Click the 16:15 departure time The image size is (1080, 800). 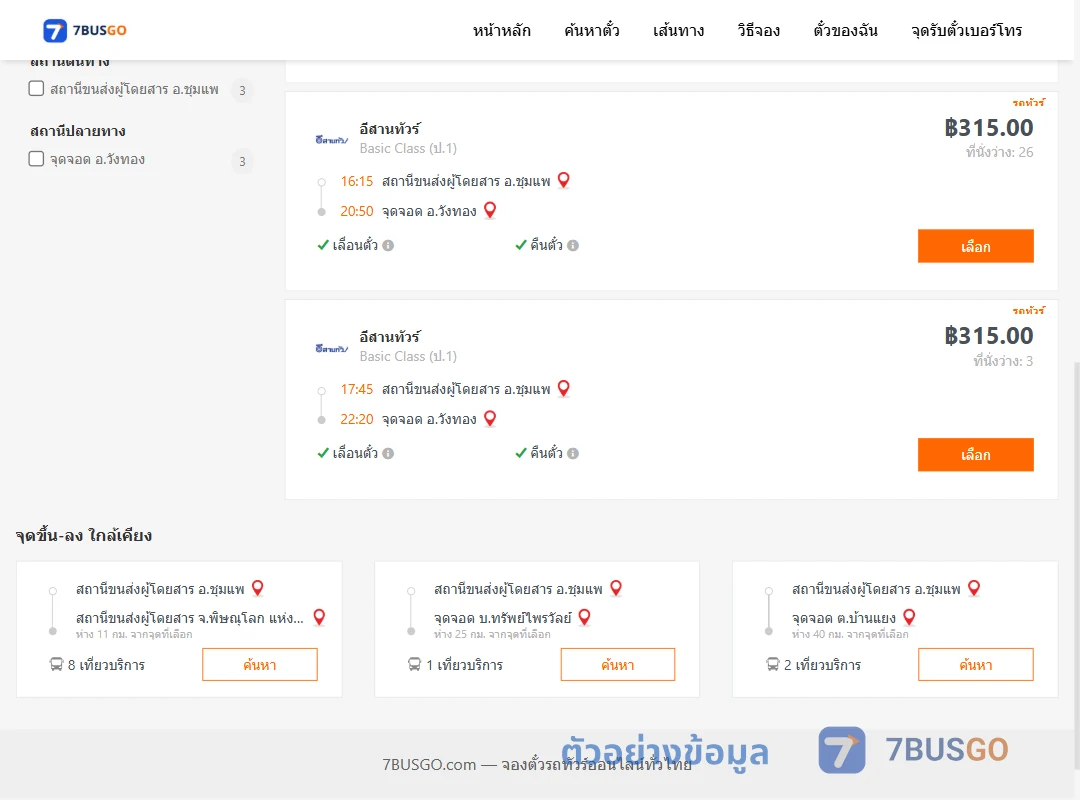[x=356, y=181]
